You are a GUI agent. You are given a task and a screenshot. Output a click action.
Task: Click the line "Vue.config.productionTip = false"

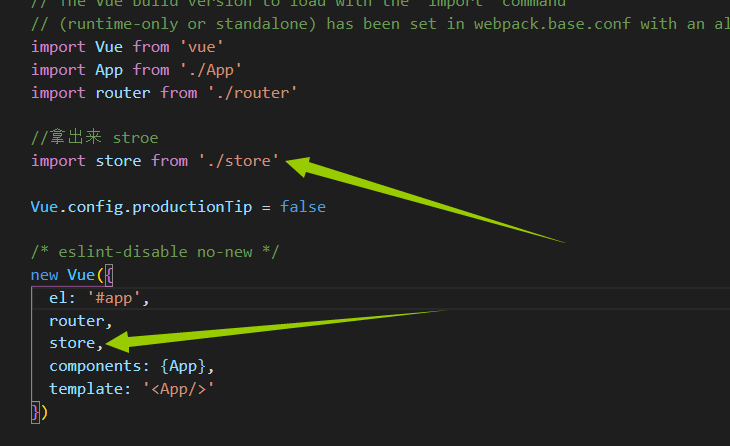[178, 206]
